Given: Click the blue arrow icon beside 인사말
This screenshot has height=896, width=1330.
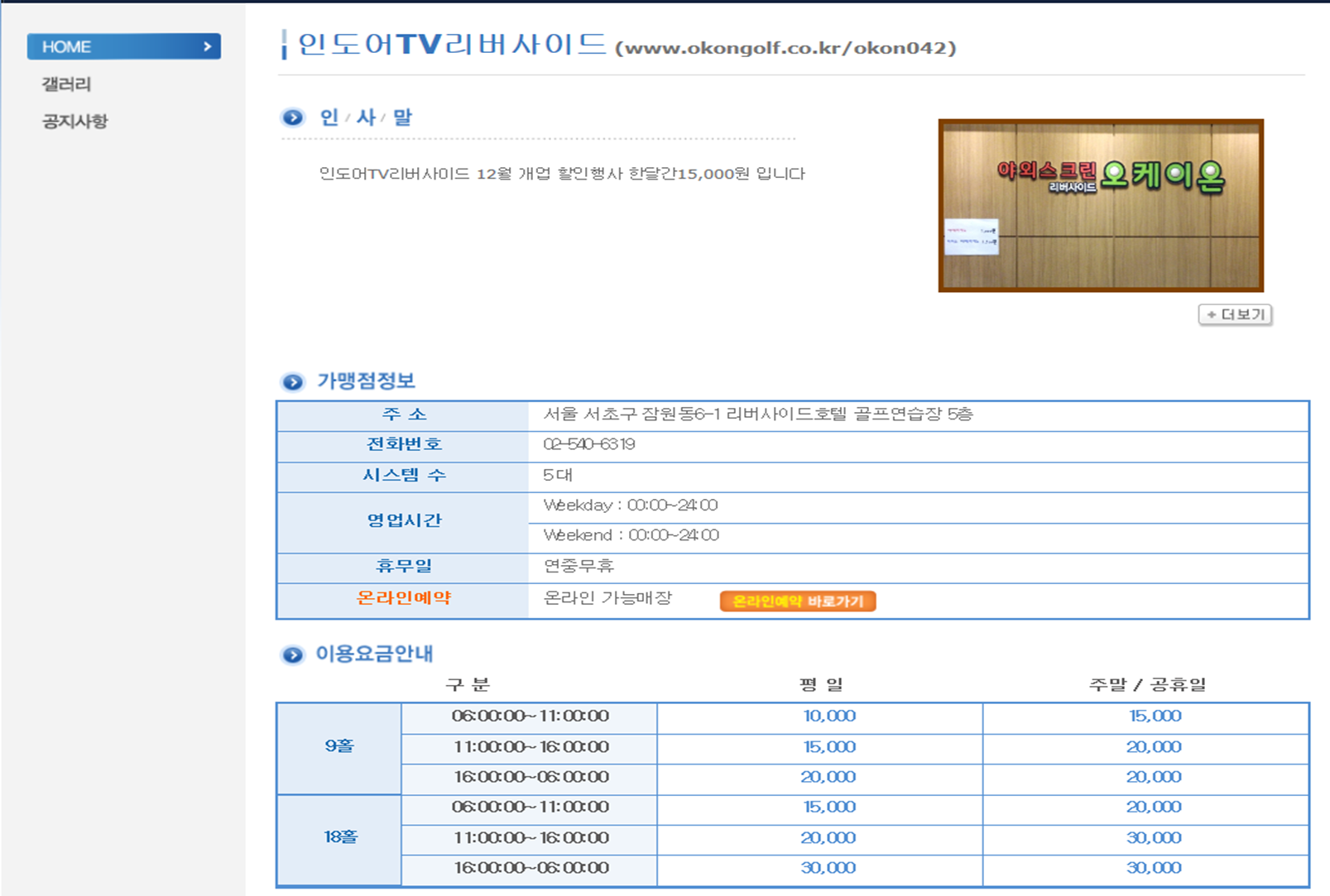Looking at the screenshot, I should (292, 117).
